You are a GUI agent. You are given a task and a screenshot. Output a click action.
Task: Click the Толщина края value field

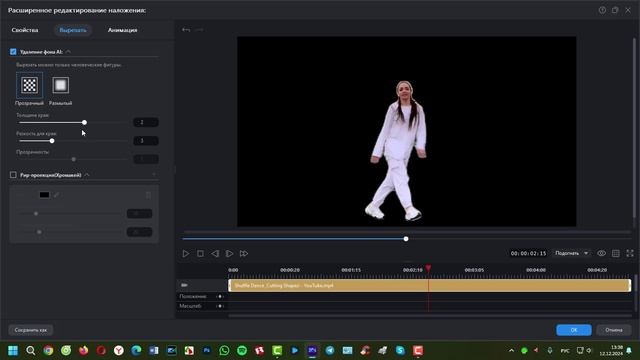[x=146, y=122]
